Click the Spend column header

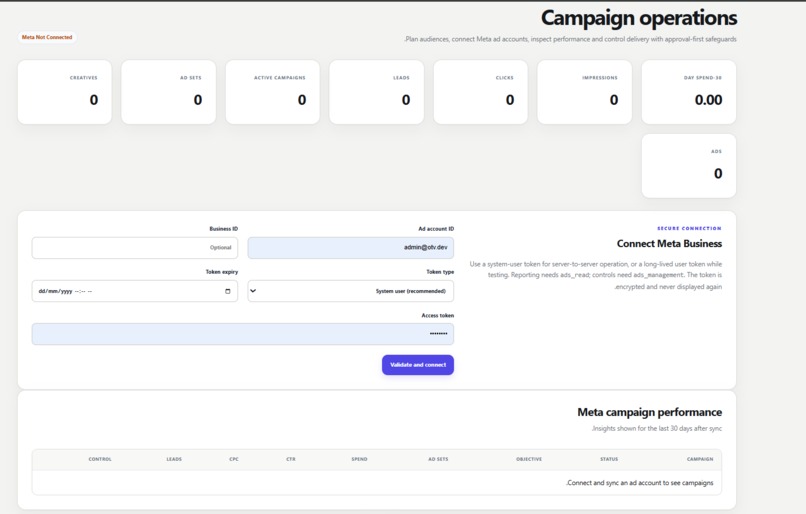359,459
